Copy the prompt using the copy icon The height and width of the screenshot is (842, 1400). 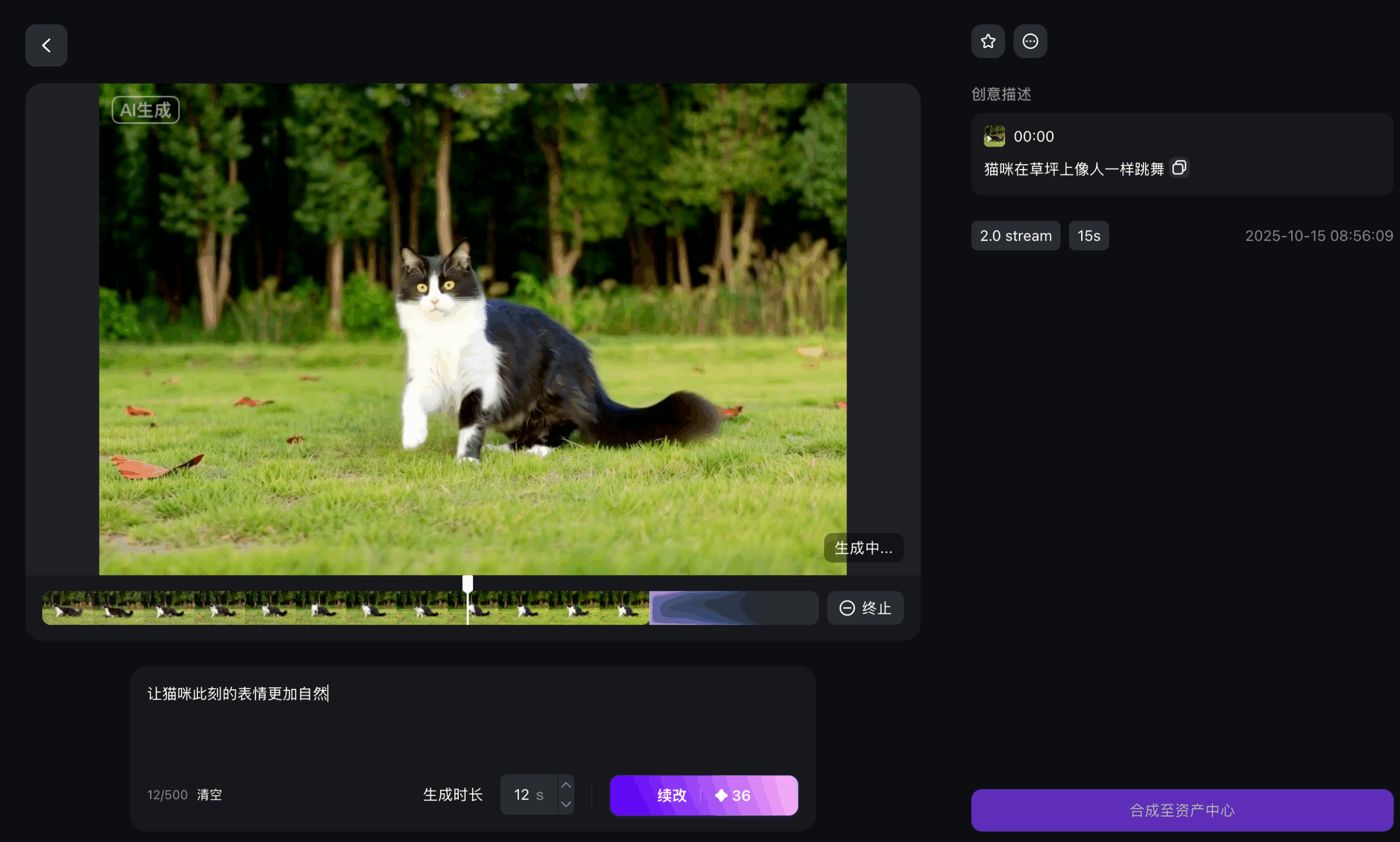point(1180,167)
